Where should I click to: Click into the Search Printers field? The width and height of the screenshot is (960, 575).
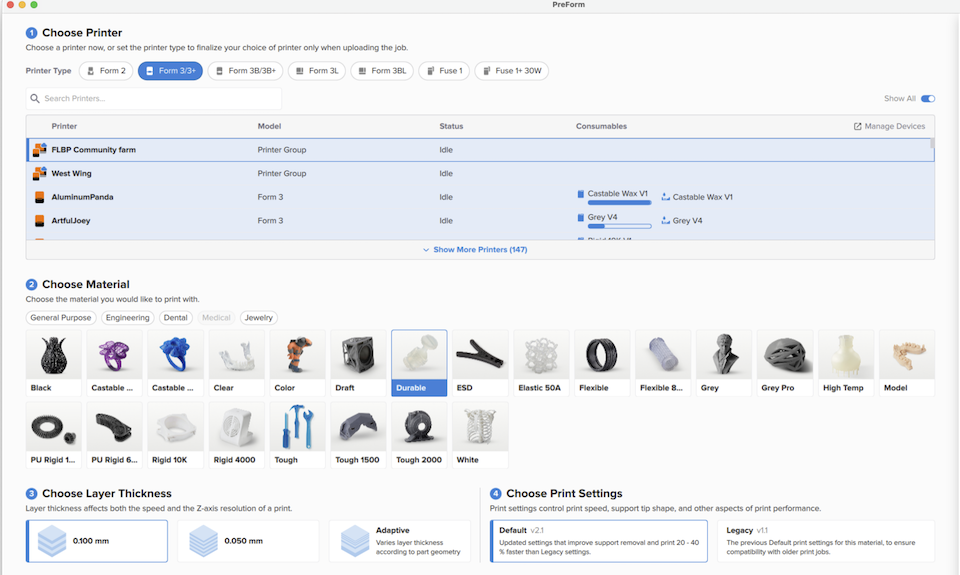point(154,99)
